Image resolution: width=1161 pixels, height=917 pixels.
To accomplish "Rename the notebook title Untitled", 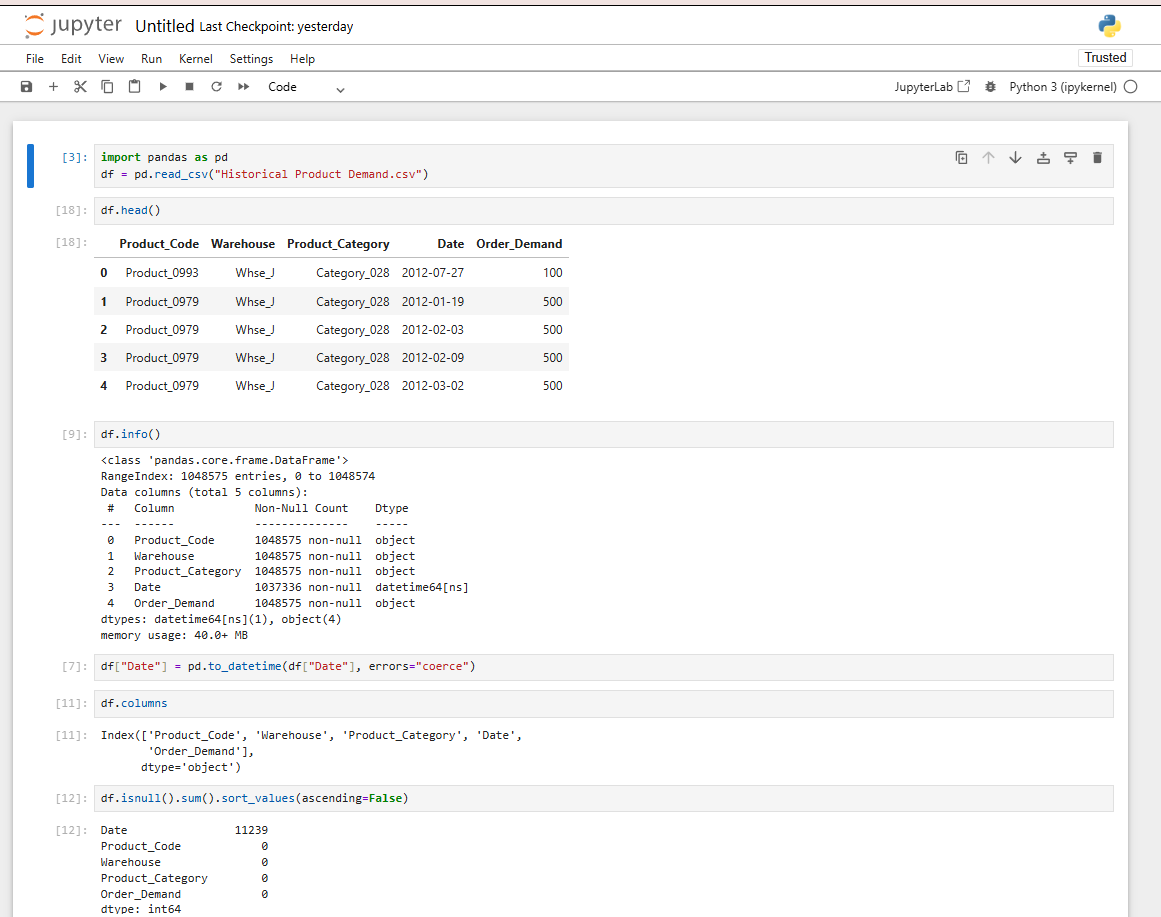I will 164,26.
